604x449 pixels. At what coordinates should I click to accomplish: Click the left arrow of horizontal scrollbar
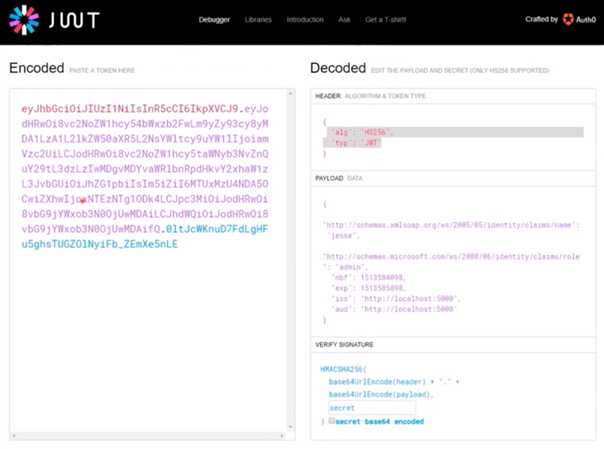click(x=14, y=436)
